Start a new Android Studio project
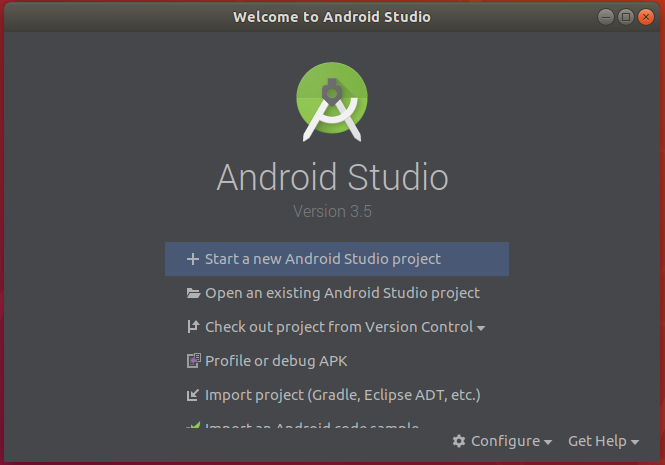 click(x=337, y=259)
